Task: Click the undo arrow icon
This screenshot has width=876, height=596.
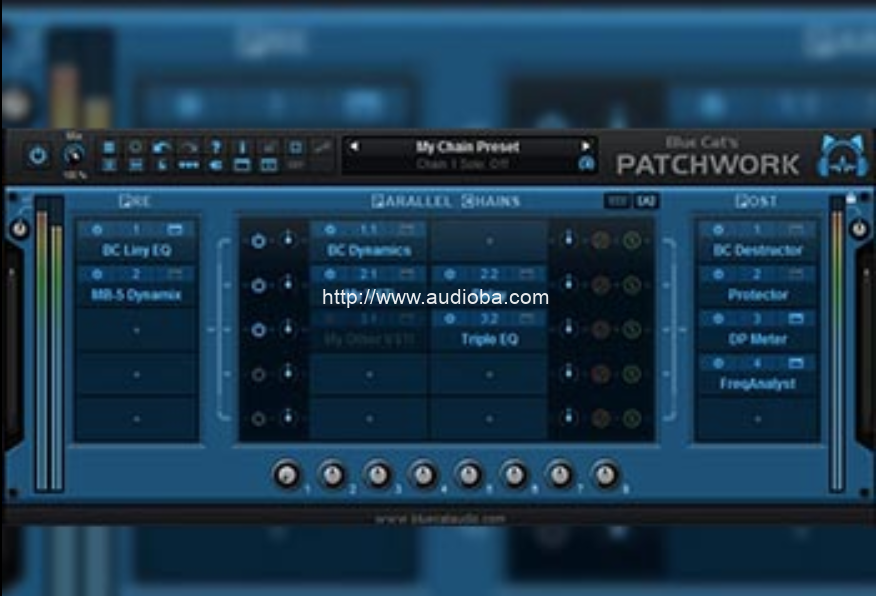Action: pos(161,147)
